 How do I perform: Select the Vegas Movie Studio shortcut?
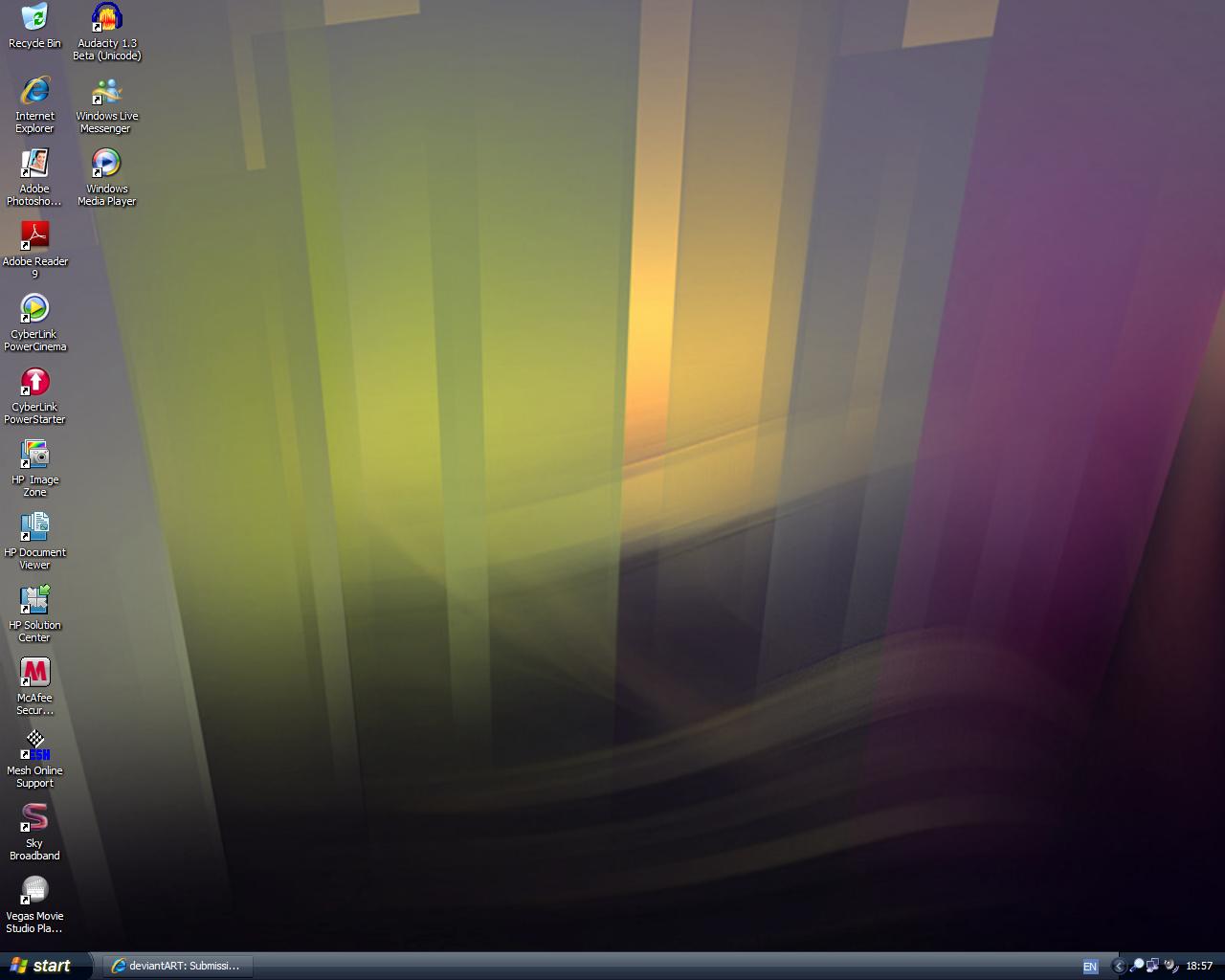click(34, 904)
